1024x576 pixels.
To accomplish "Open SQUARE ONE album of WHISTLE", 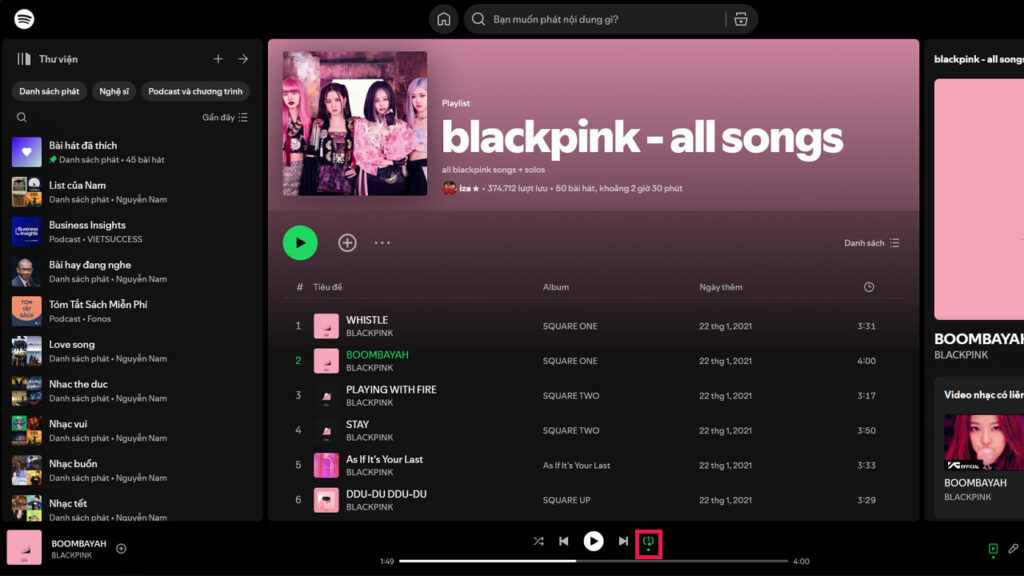I will click(x=570, y=326).
